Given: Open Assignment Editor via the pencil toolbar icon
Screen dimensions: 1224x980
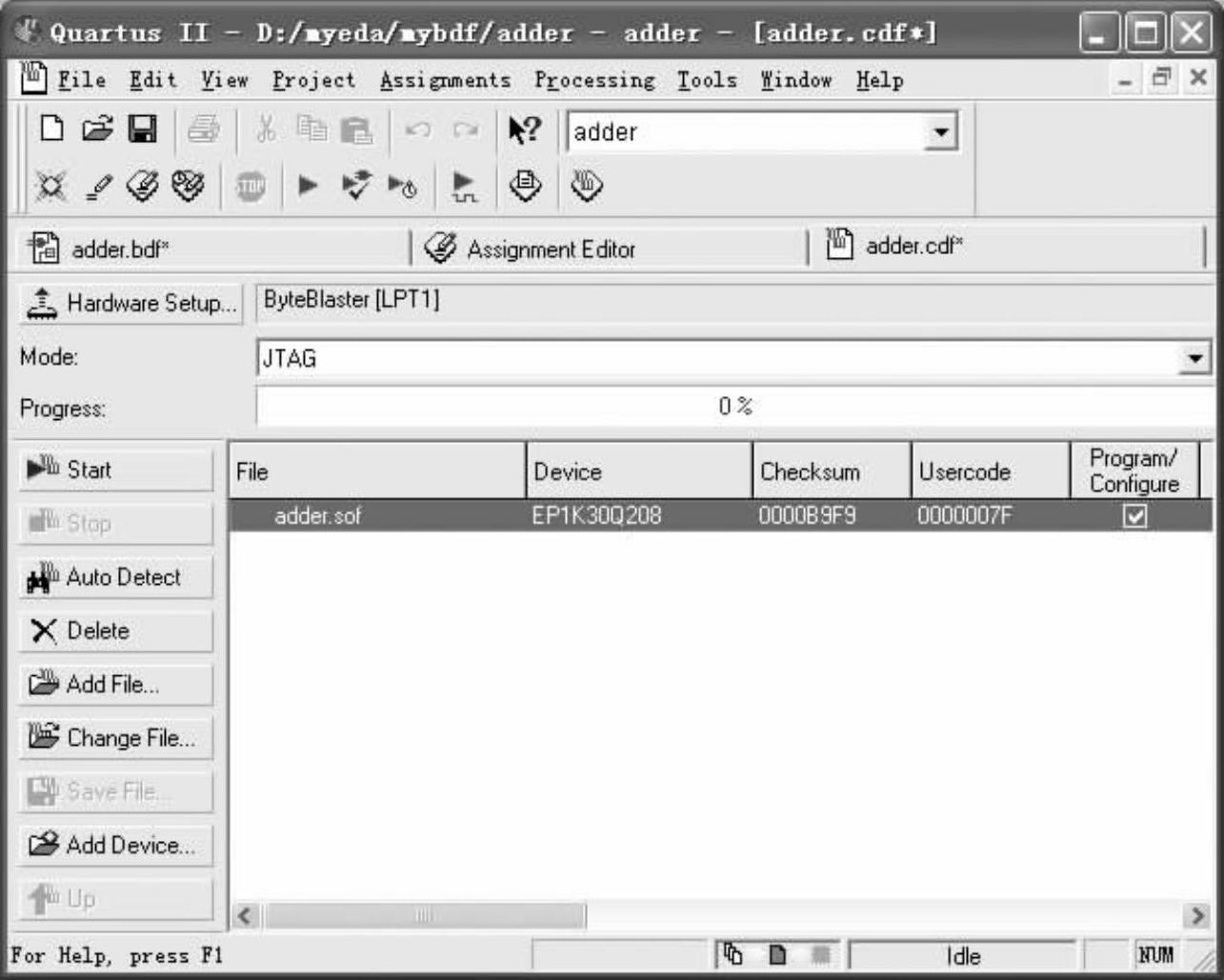Looking at the screenshot, I should tap(98, 185).
